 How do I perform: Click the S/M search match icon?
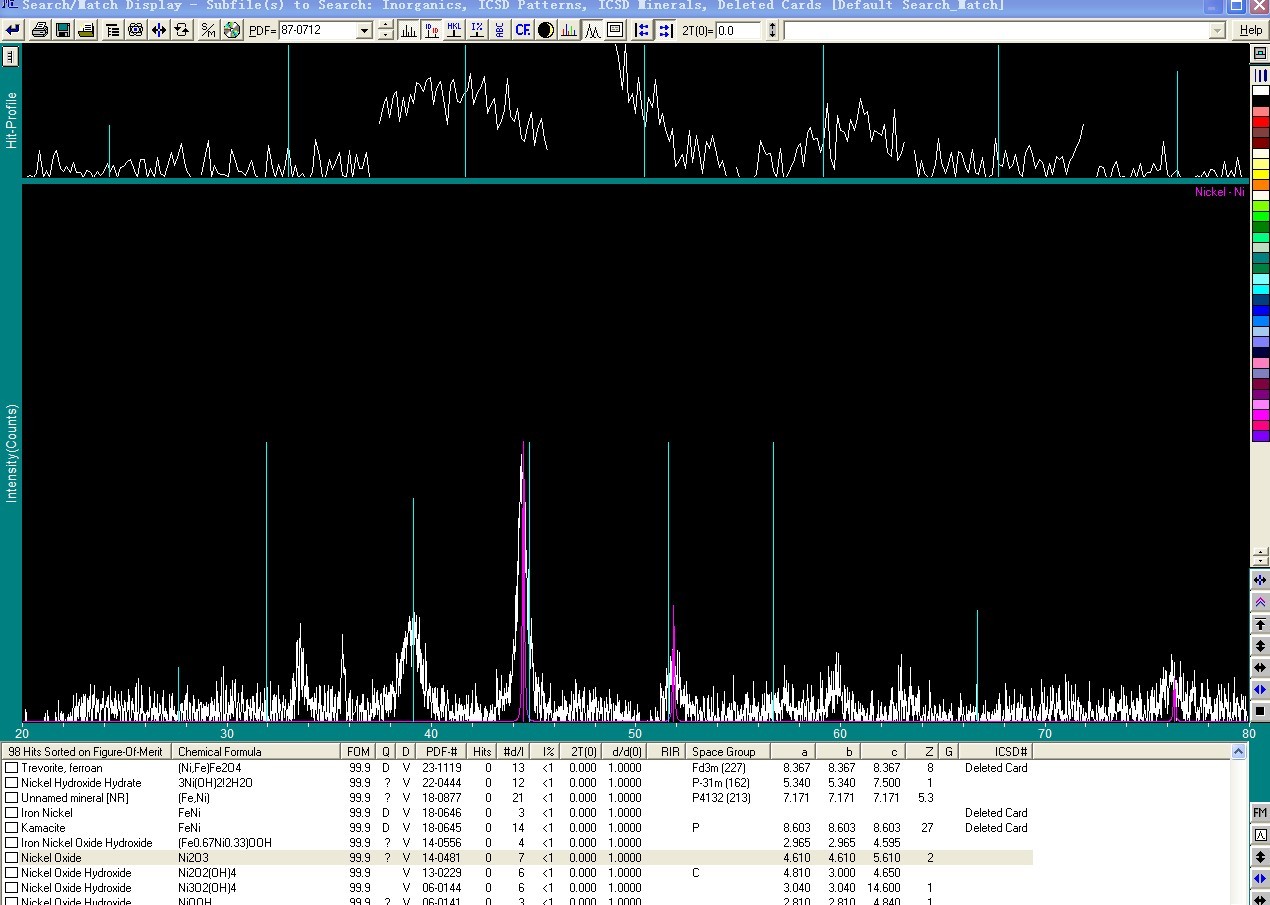[x=208, y=30]
